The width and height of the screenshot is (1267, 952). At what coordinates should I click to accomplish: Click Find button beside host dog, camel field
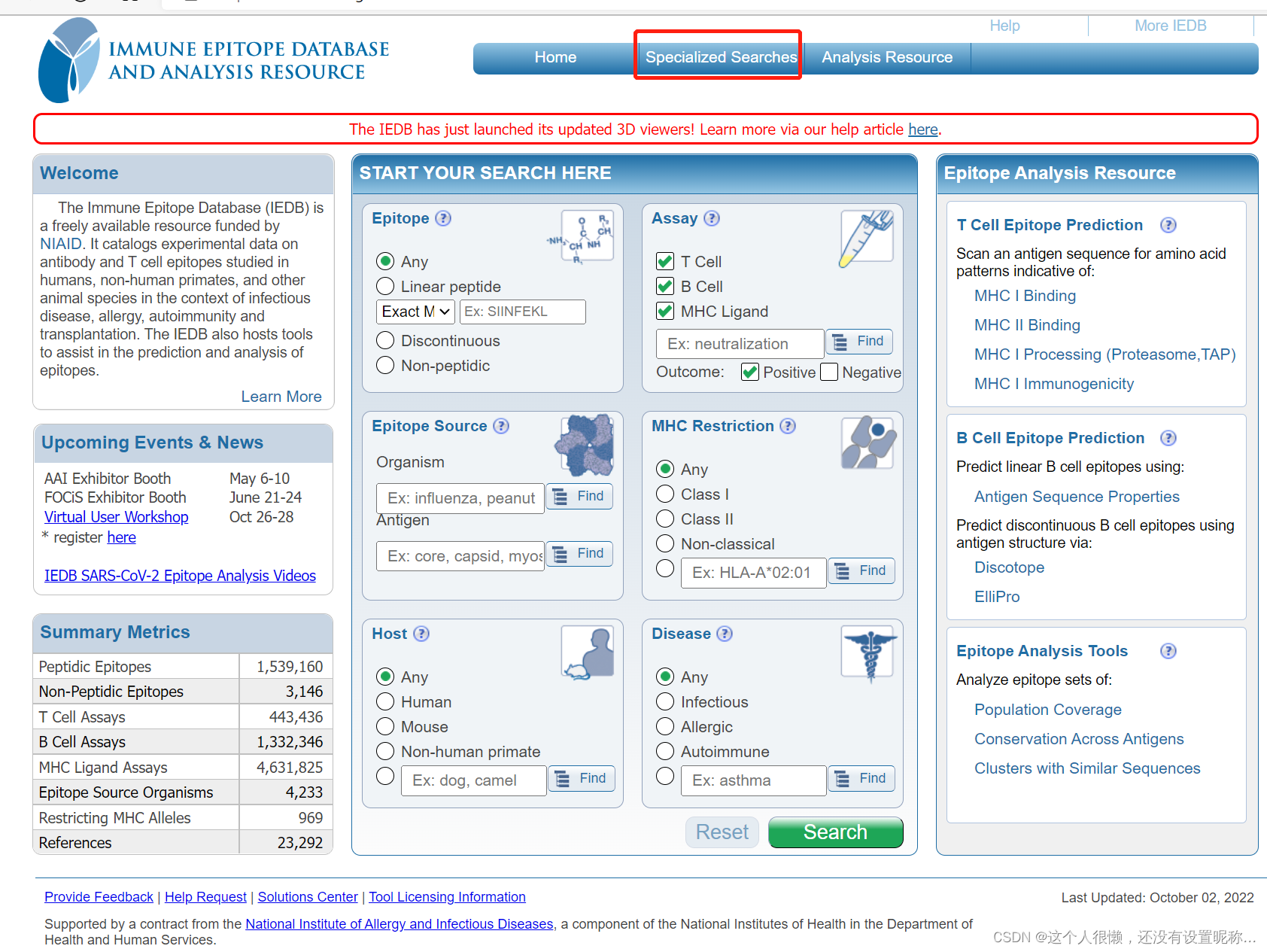click(x=582, y=779)
